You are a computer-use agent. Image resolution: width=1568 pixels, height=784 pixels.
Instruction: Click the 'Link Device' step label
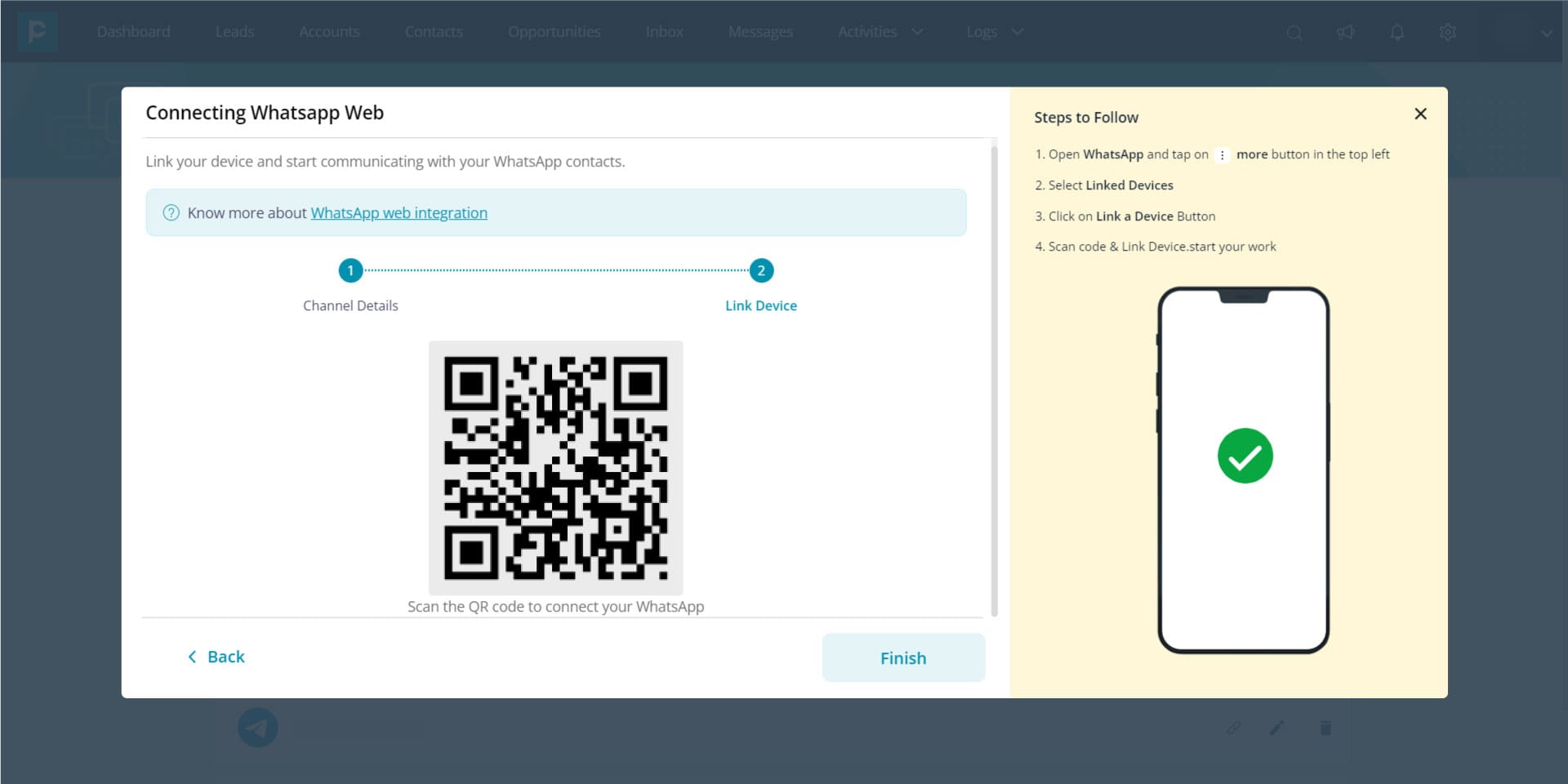pyautogui.click(x=761, y=305)
